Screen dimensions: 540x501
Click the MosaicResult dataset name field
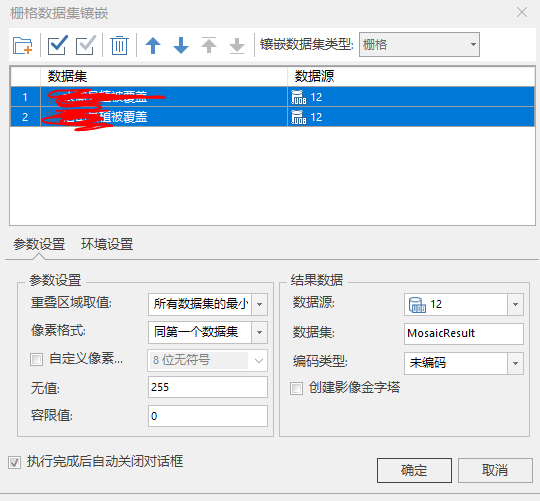(x=464, y=333)
